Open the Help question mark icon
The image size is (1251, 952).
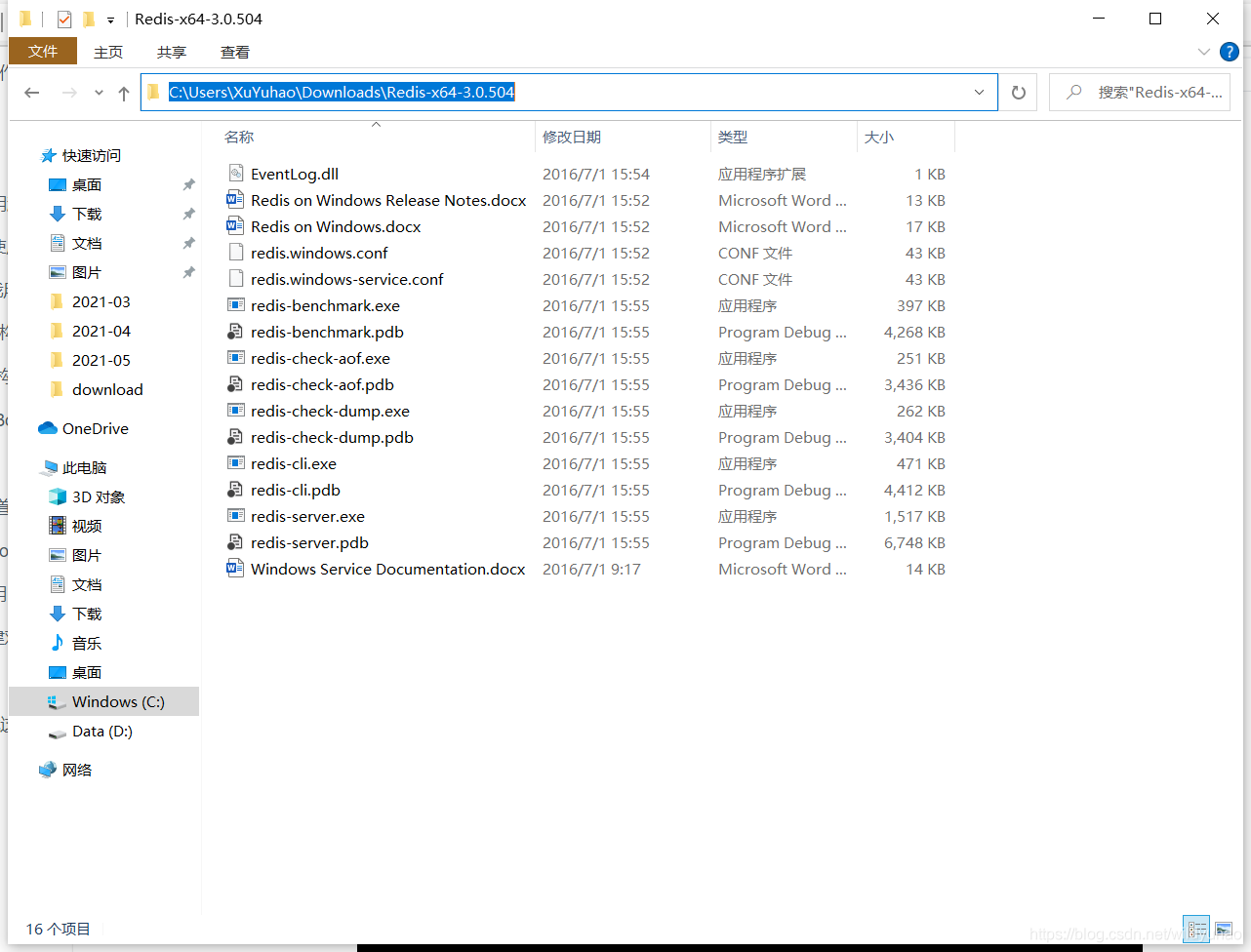[x=1230, y=52]
